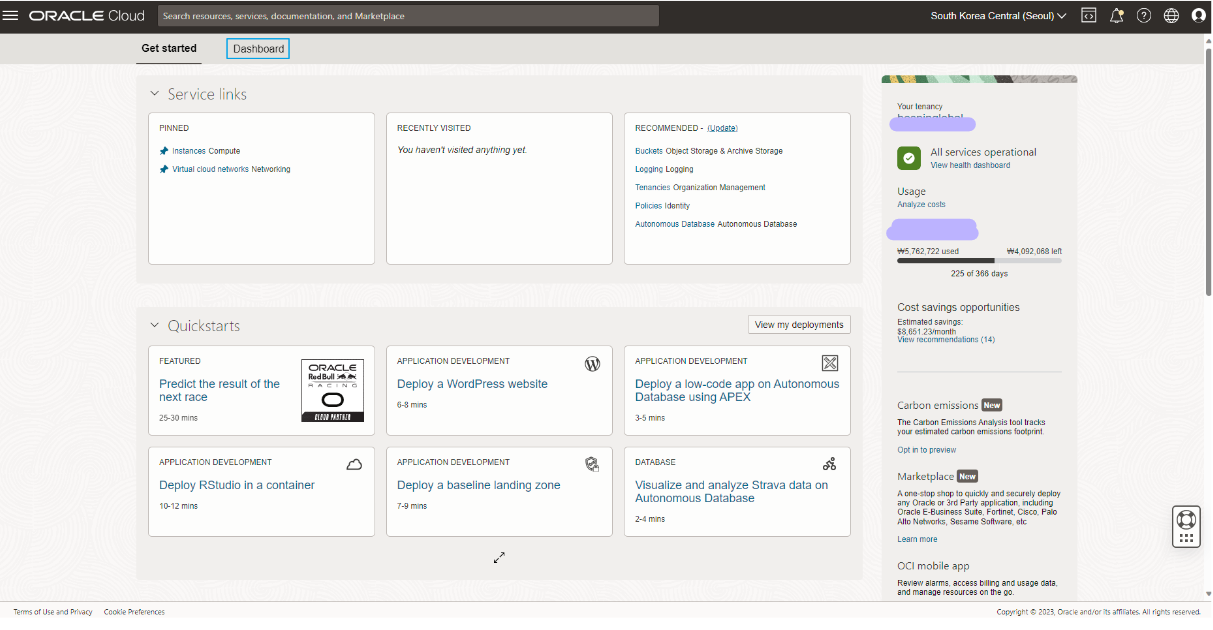Switch to the Dashboard tab
1213x630 pixels.
point(259,48)
